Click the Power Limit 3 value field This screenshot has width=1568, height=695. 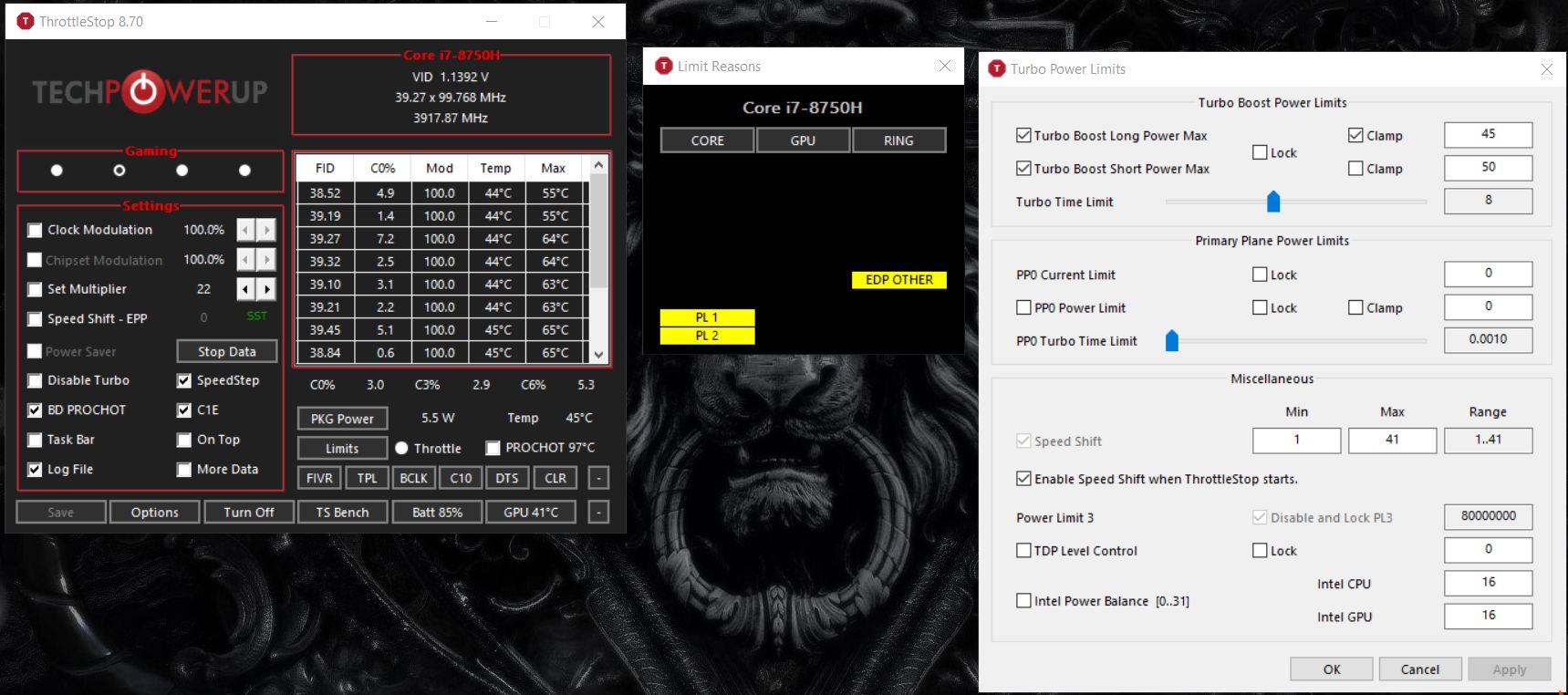(x=1489, y=517)
